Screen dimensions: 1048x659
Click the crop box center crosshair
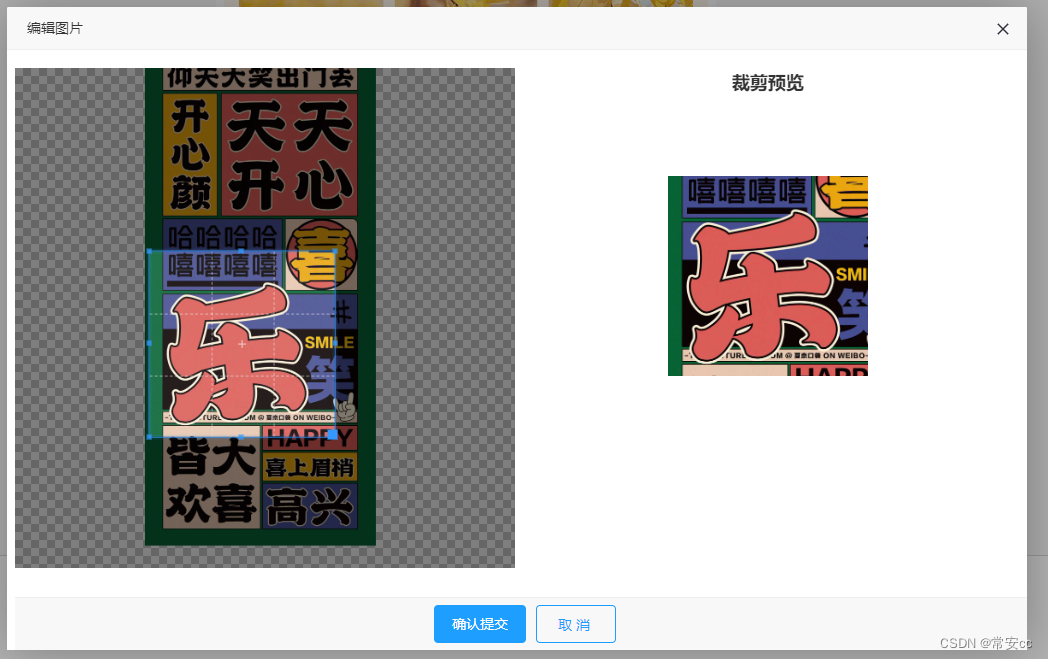point(242,344)
